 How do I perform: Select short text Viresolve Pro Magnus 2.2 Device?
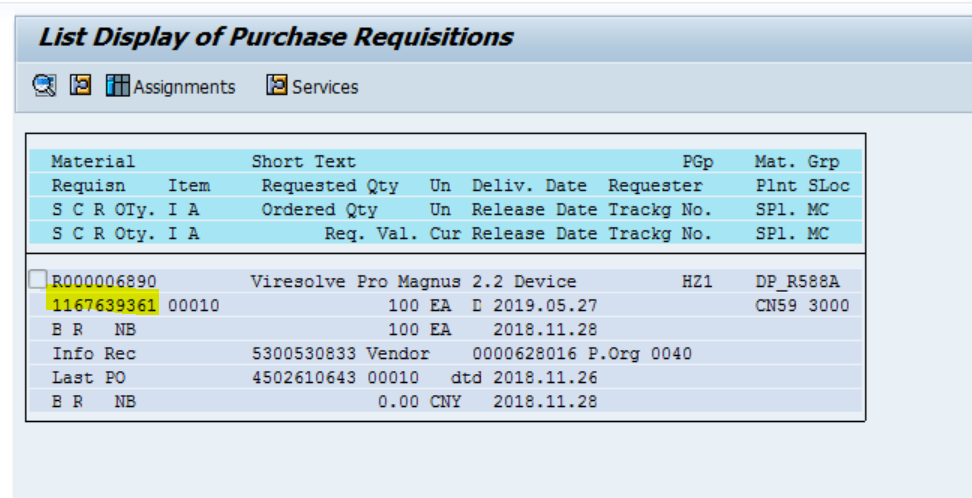pos(413,282)
